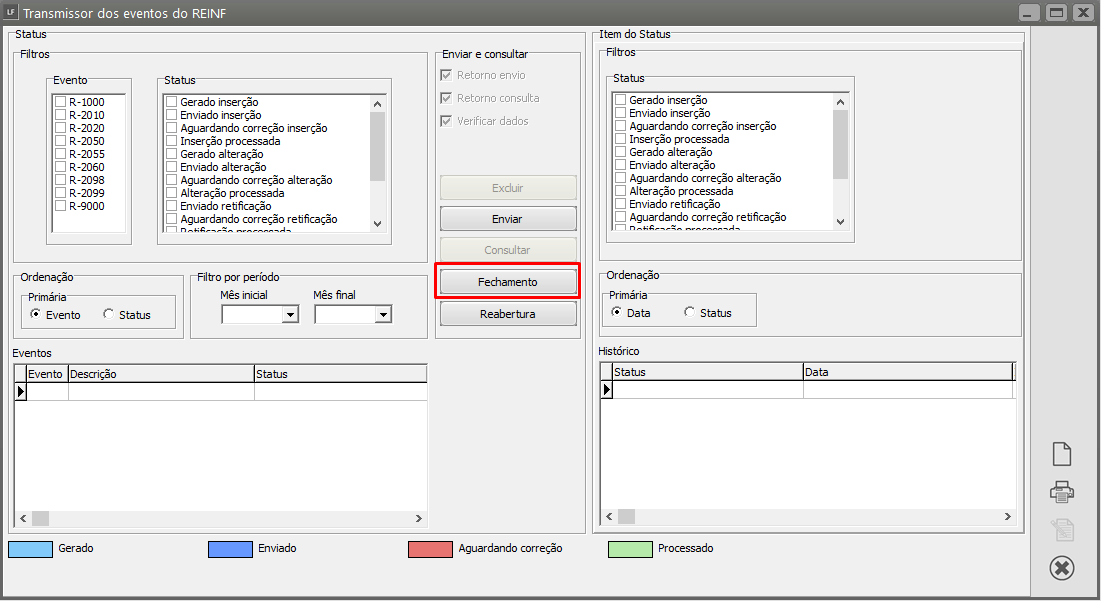Screen dimensions: 1101x601
Task: Open the Mês inicial dropdown
Action: (290, 315)
